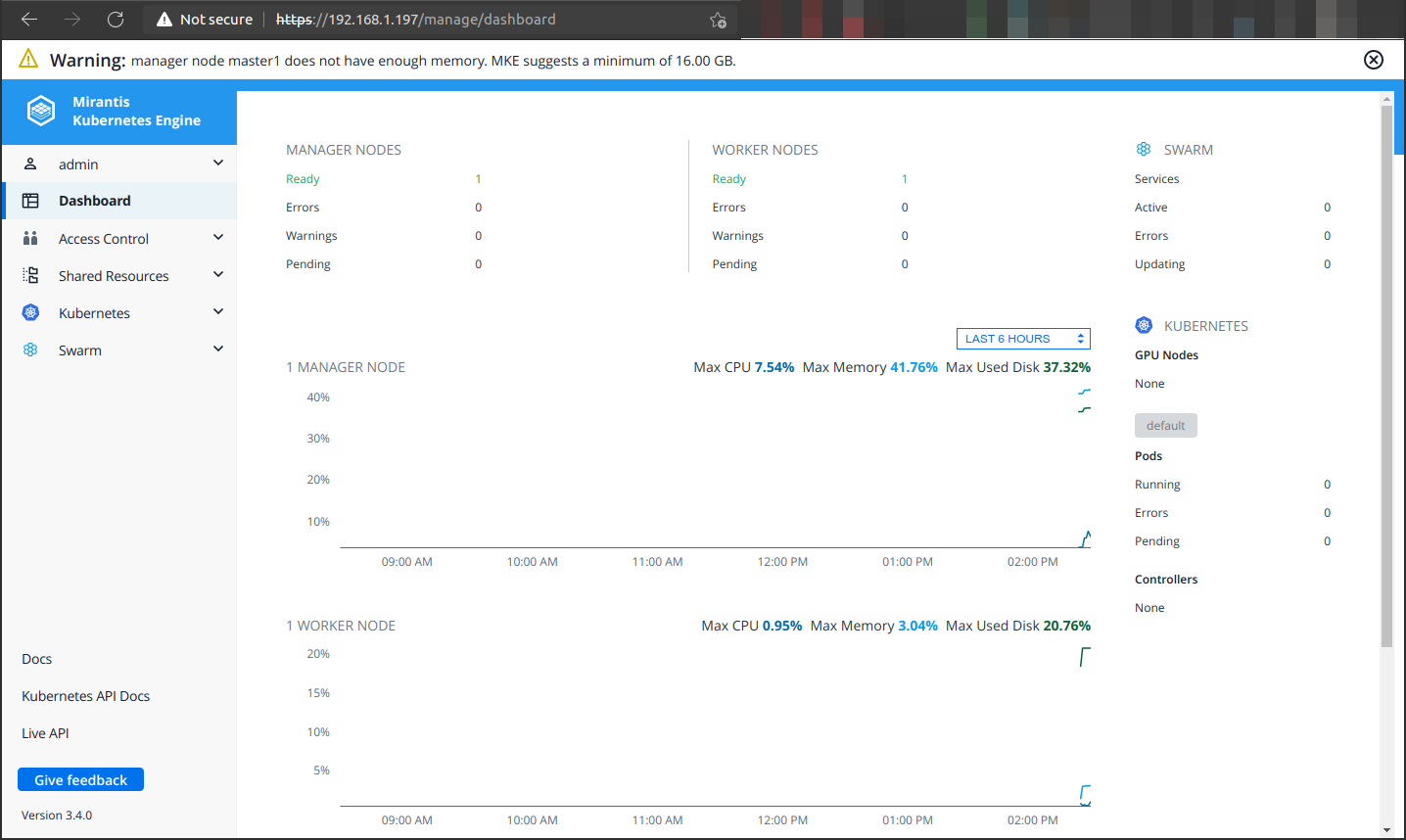Image resolution: width=1406 pixels, height=840 pixels.
Task: Click the yellow warning triangle in the banner
Action: 29,59
